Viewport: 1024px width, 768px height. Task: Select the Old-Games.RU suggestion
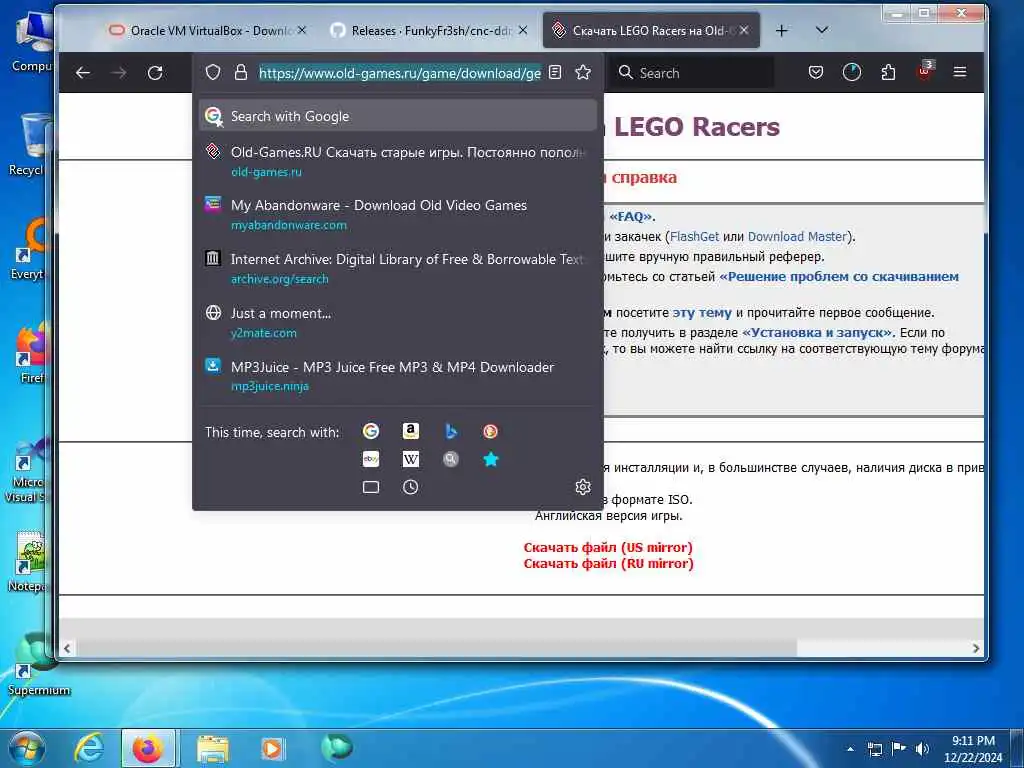coord(398,161)
